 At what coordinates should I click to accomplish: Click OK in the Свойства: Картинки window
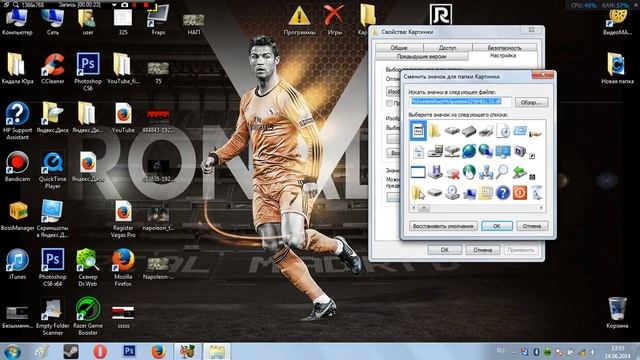coord(444,250)
